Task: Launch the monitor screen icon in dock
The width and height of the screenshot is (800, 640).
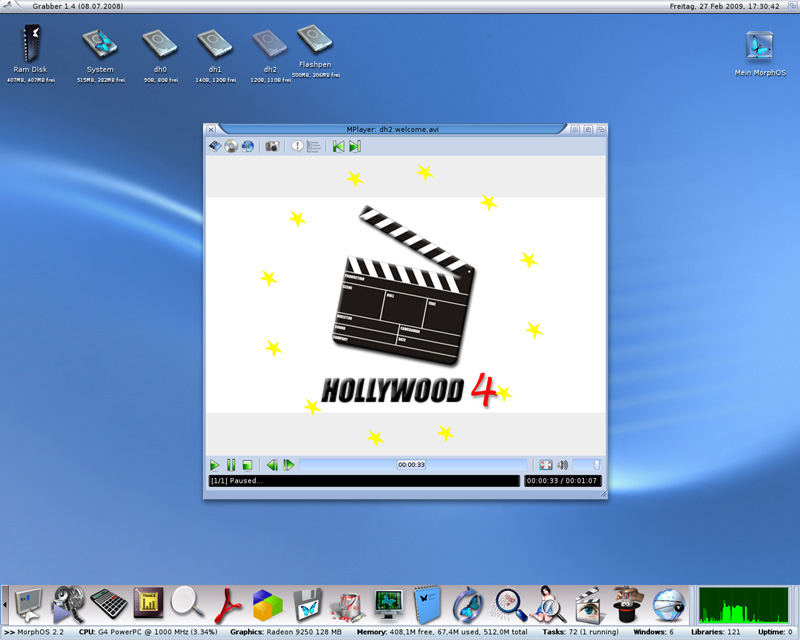Action: [x=29, y=605]
